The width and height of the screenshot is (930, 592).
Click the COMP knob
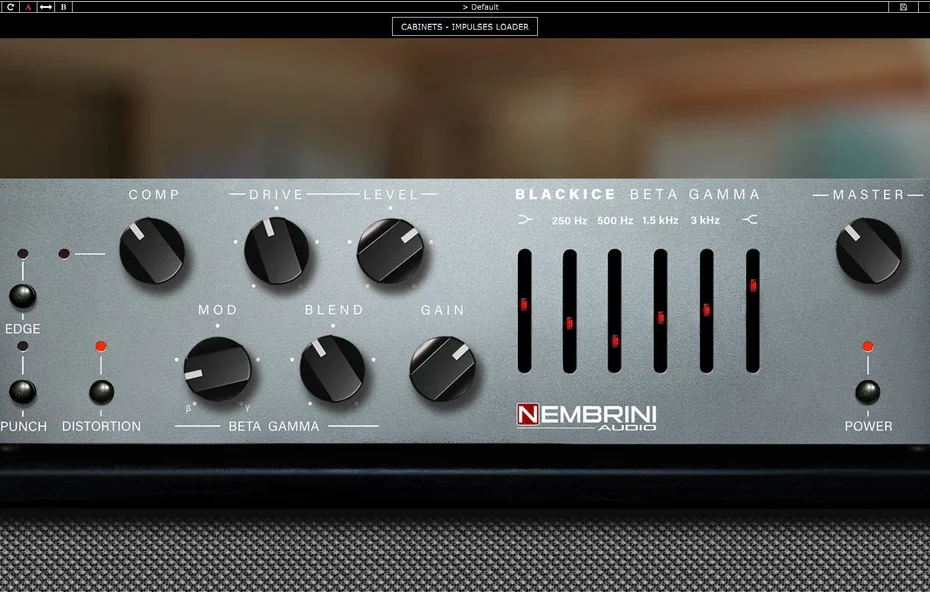152,252
